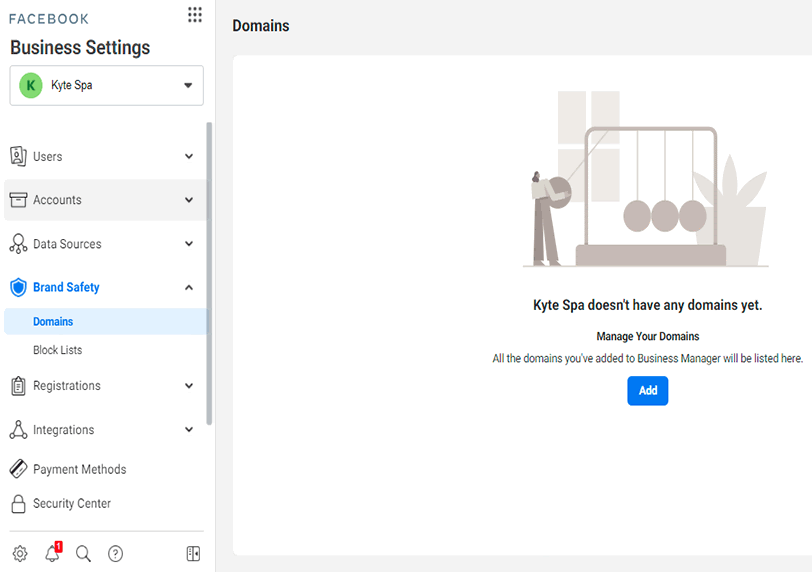Screen dimensions: 812x572
Task: Click the sidebar vertical scrollbar
Action: (x=209, y=273)
